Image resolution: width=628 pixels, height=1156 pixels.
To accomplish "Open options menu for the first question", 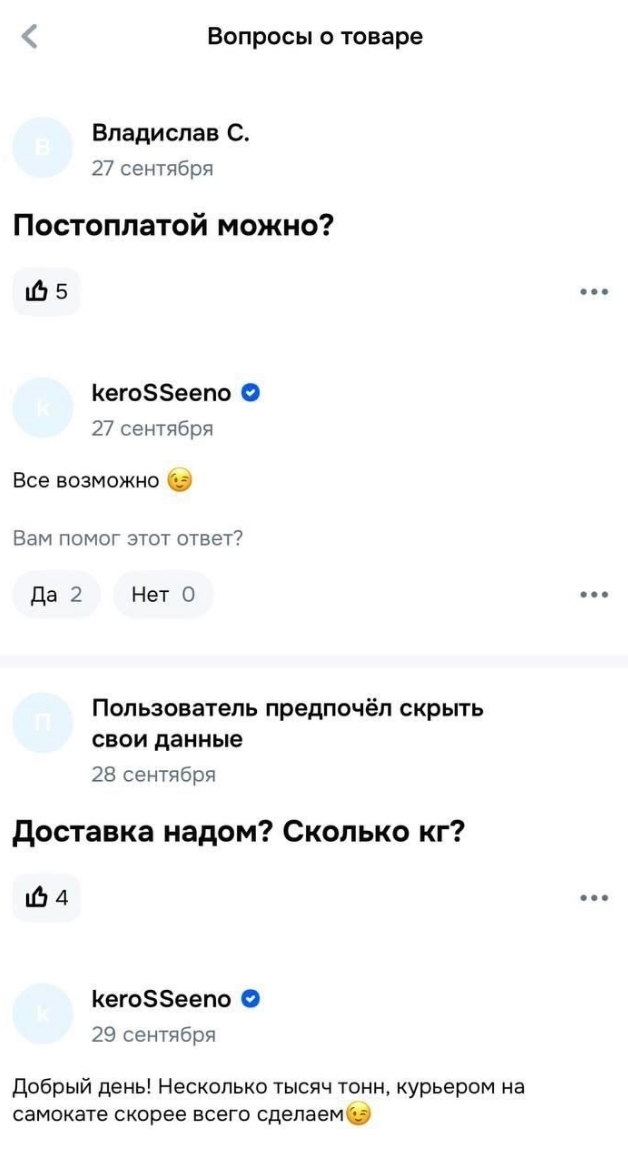I will point(596,291).
